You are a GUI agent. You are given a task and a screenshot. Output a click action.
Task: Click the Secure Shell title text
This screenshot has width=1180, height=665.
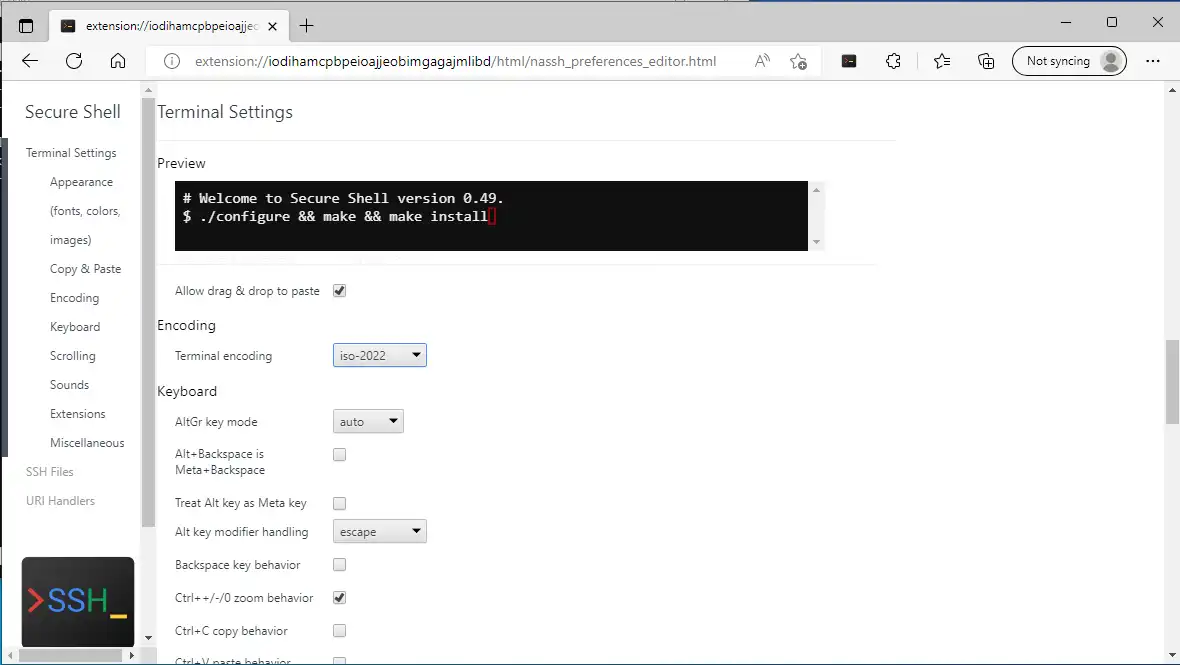pyautogui.click(x=72, y=112)
